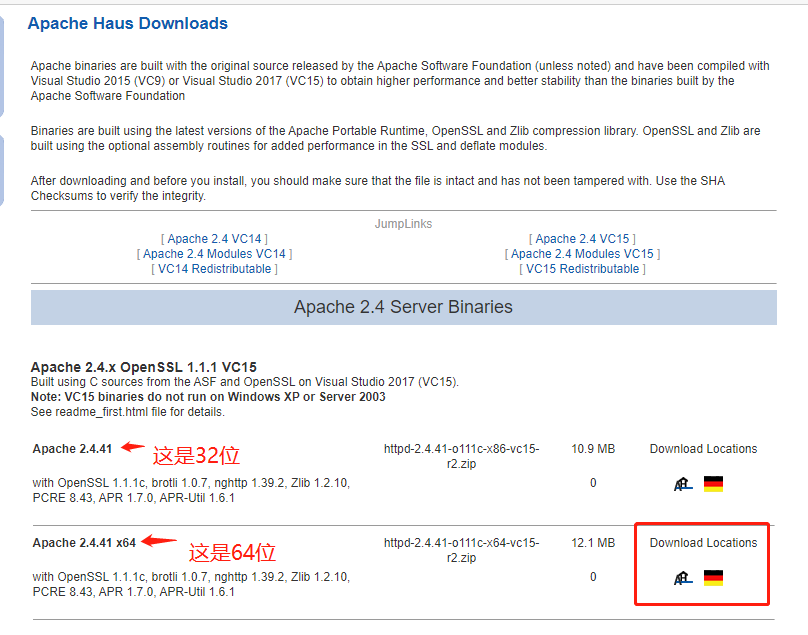Viewport: 808px width, 635px height.
Task: Go to VC15 Redistributable link
Action: tap(582, 269)
